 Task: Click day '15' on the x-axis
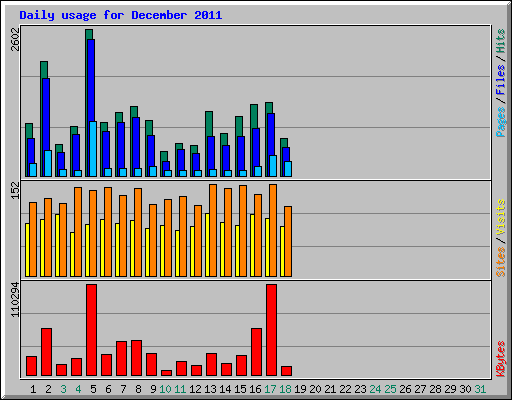click(x=240, y=389)
